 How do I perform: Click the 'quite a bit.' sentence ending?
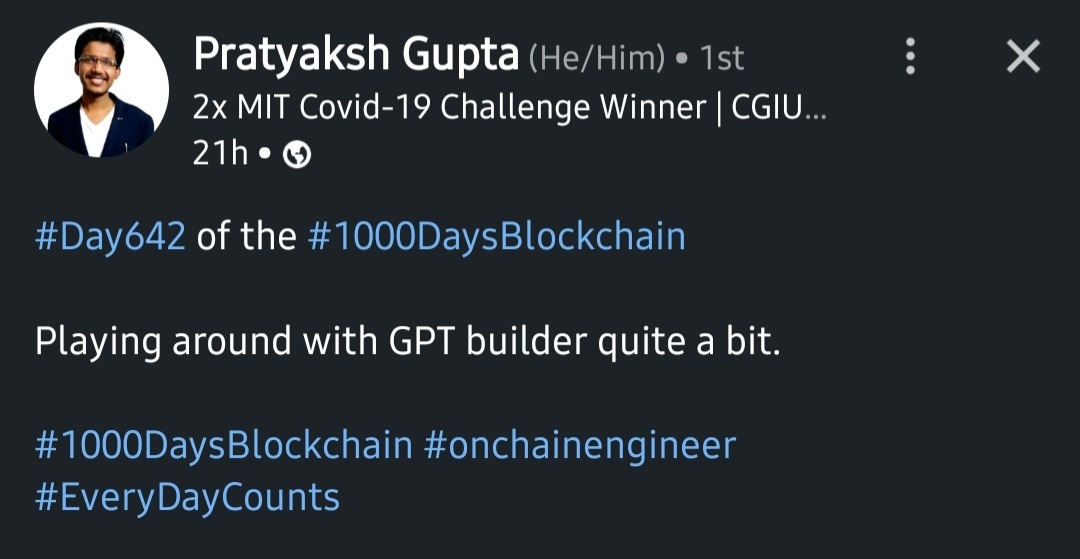(688, 342)
